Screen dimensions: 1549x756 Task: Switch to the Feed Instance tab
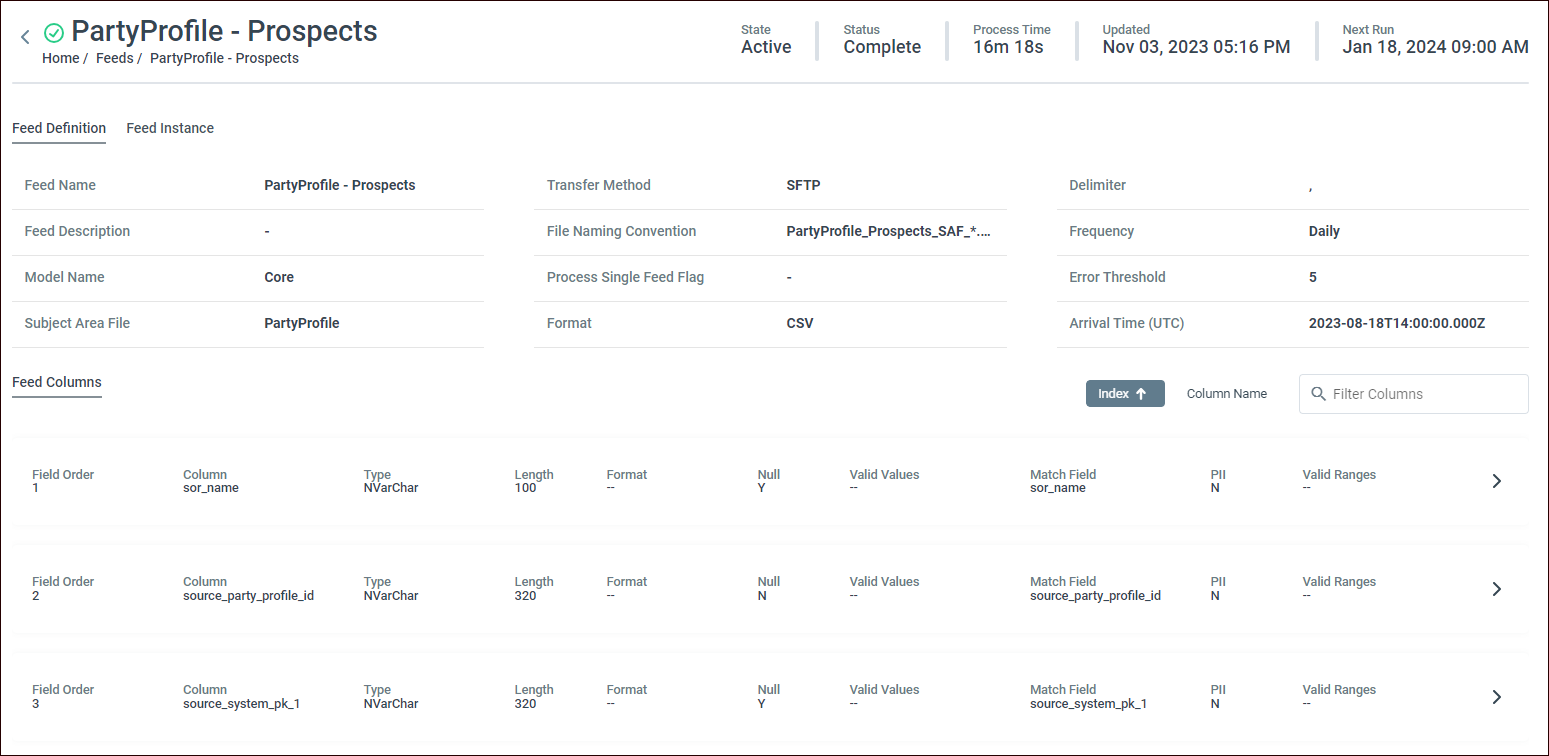click(x=170, y=128)
